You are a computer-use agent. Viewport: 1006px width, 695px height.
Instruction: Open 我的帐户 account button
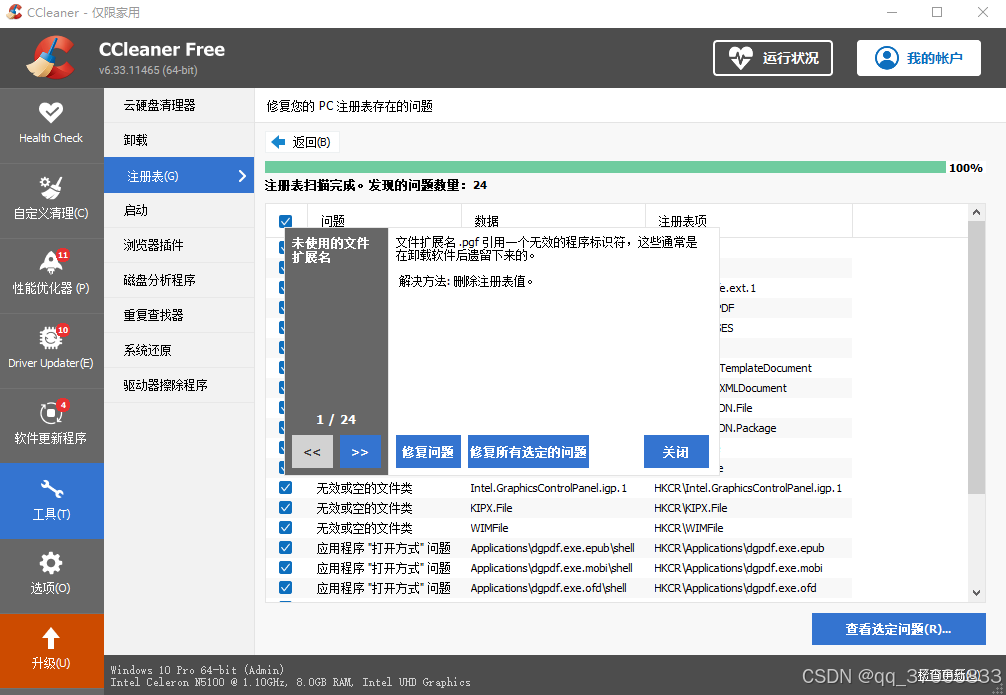click(x=919, y=58)
